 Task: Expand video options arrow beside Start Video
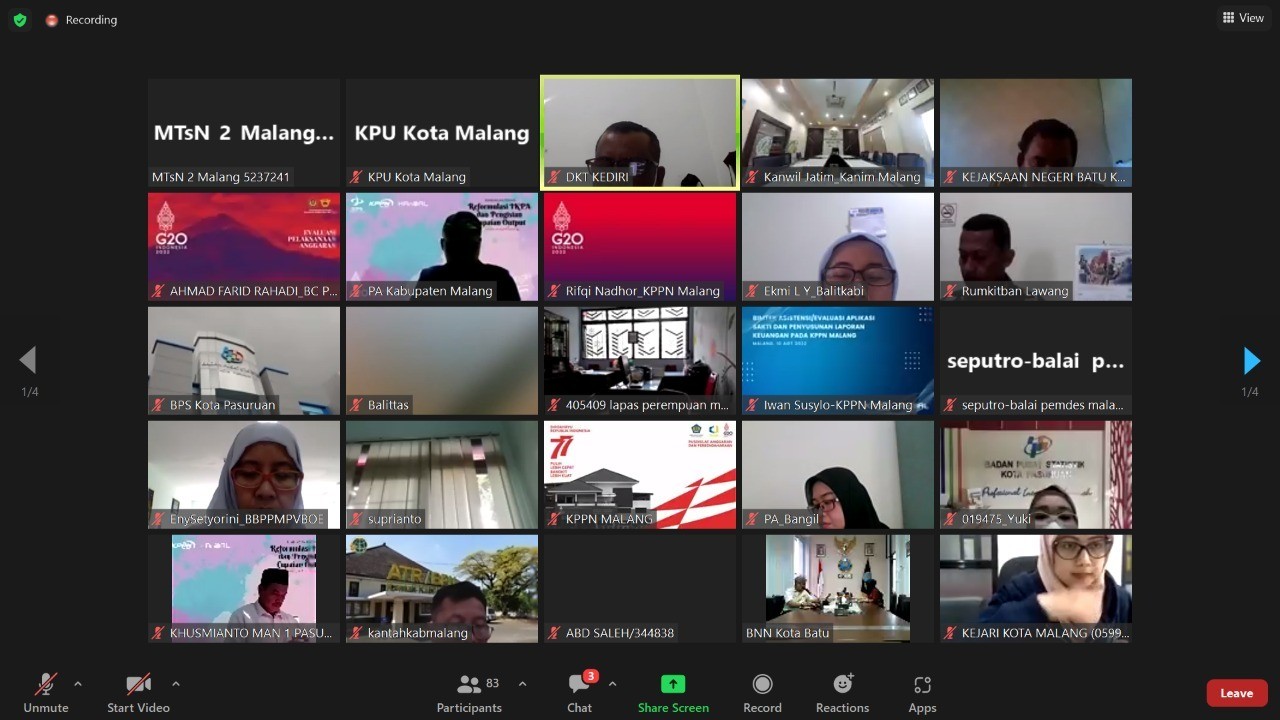pyautogui.click(x=176, y=684)
